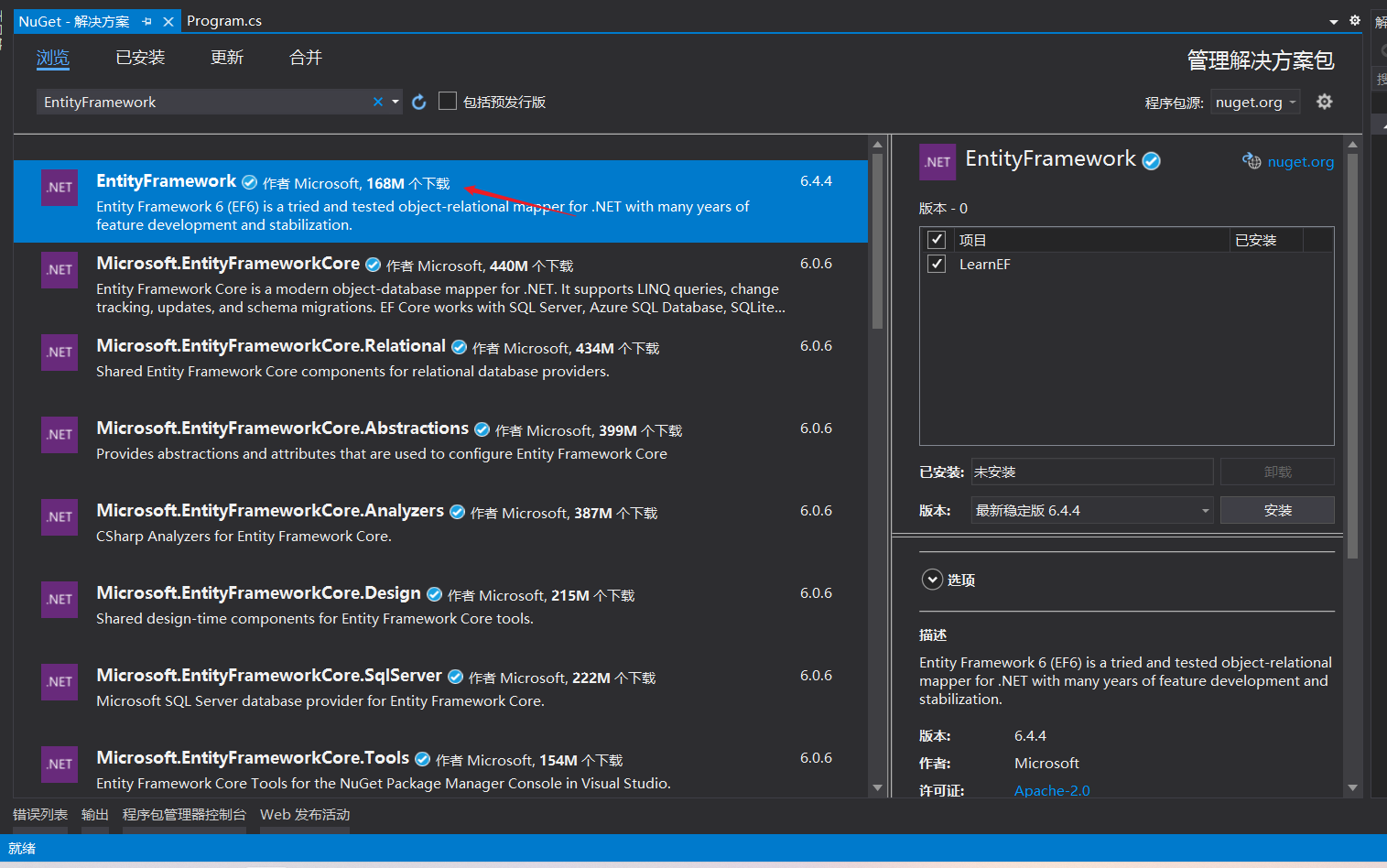
Task: Click the refresh search results icon
Action: (419, 102)
